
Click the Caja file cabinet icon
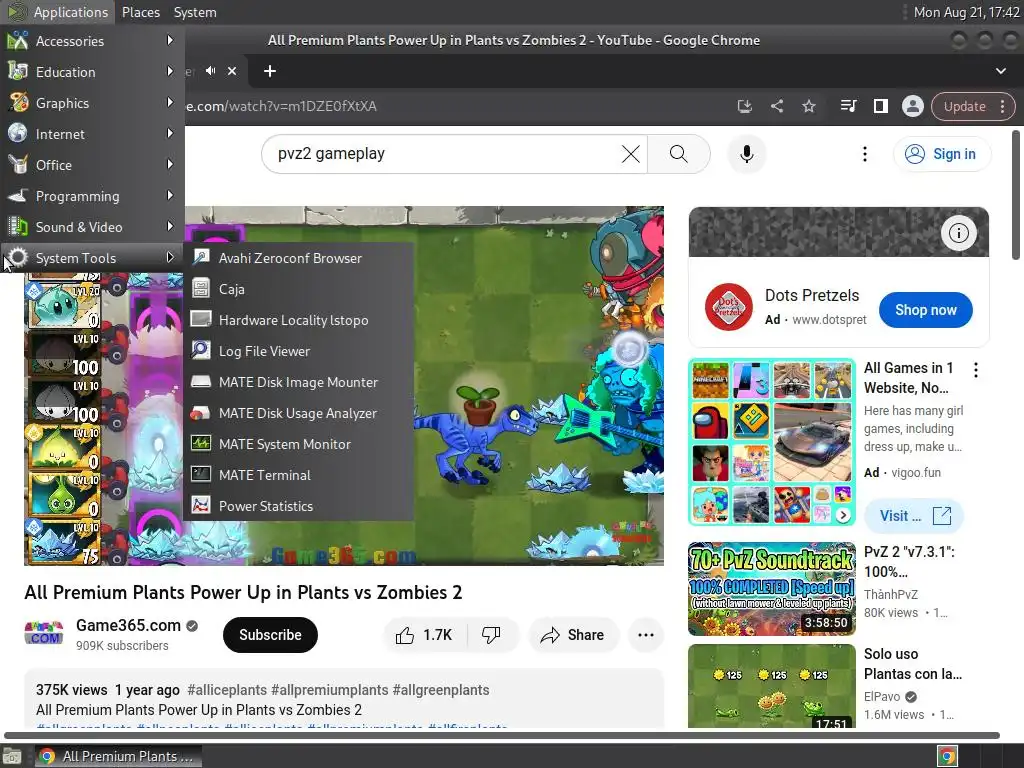(200, 288)
